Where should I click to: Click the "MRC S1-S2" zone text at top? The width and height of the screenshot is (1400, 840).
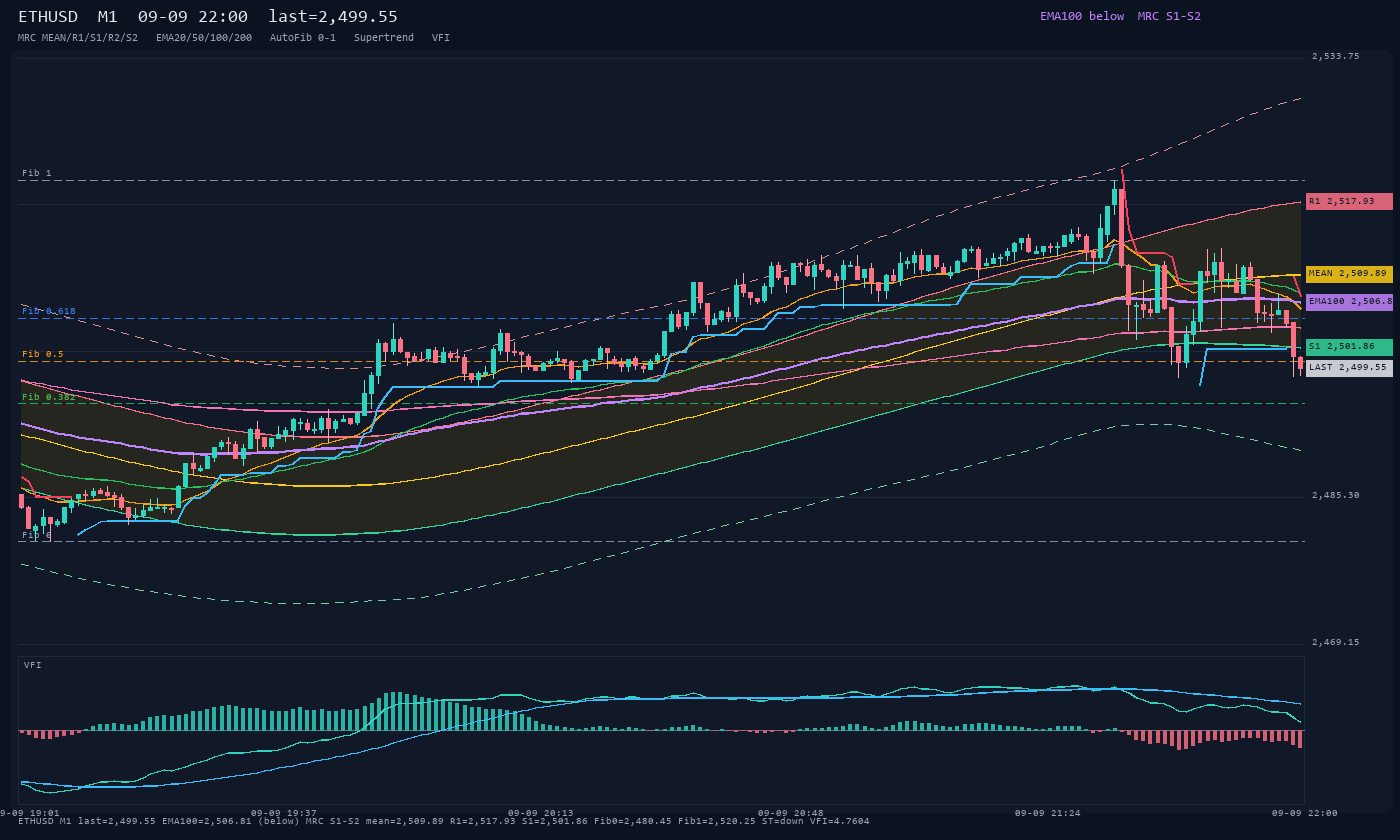coord(1169,16)
